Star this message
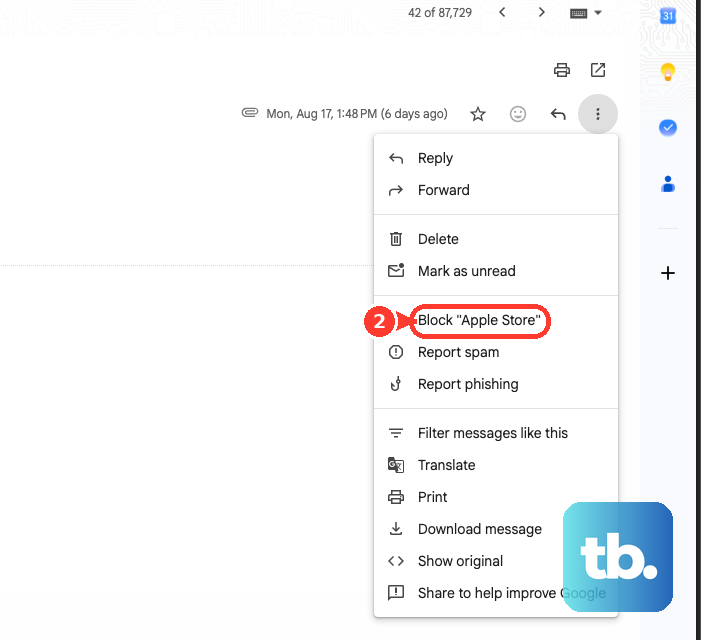Screen dimensions: 701x640 [478, 114]
